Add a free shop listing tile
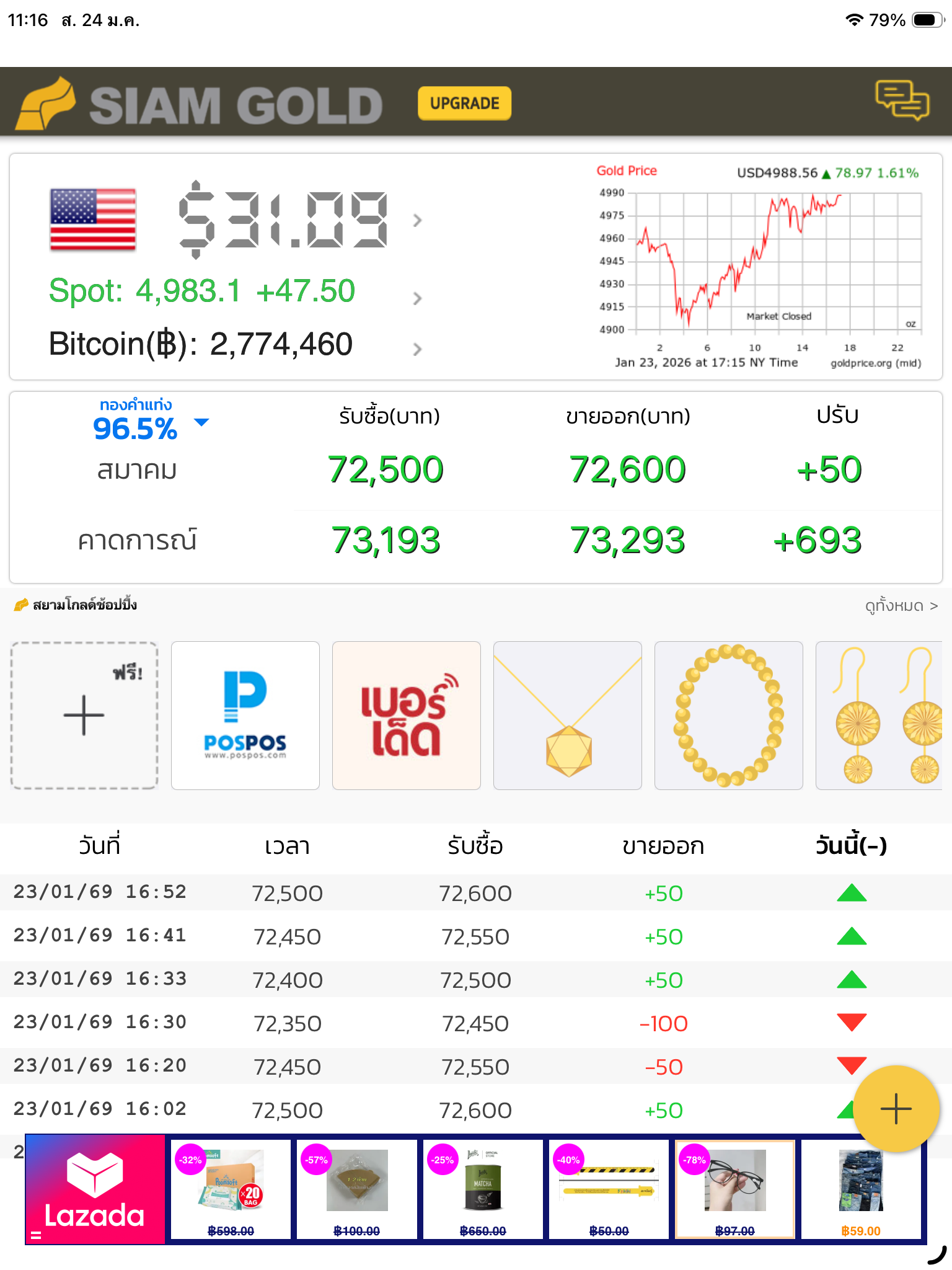Screen dimensions: 952x1270 tap(84, 715)
